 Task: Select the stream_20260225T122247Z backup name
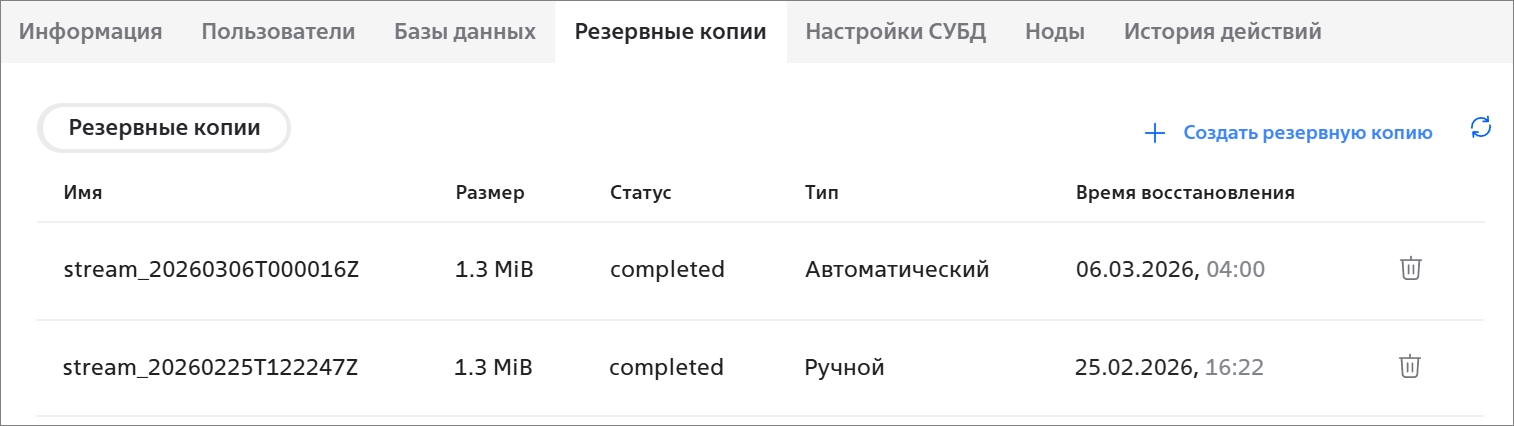pyautogui.click(x=211, y=367)
